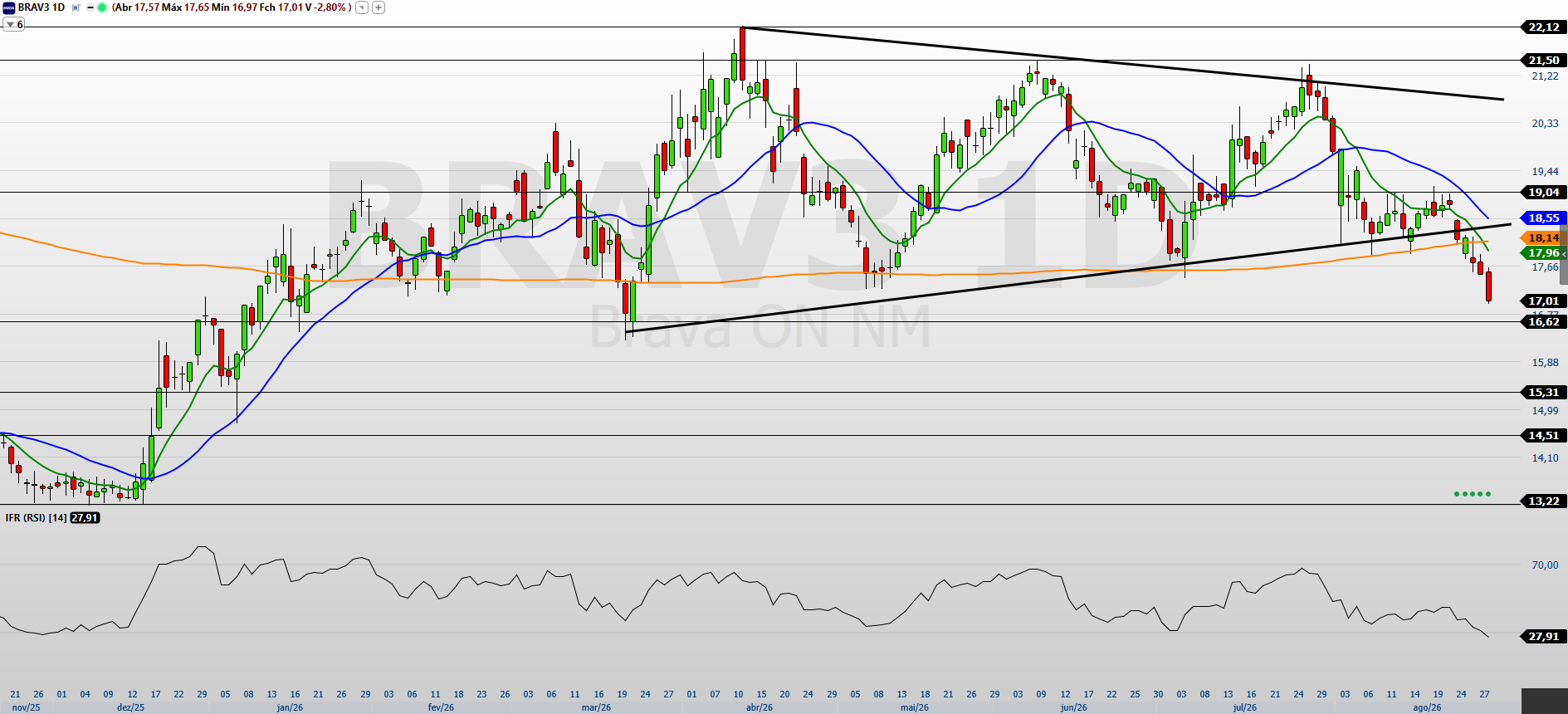Select the 16,62 horizontal line price tag

tap(1543, 322)
